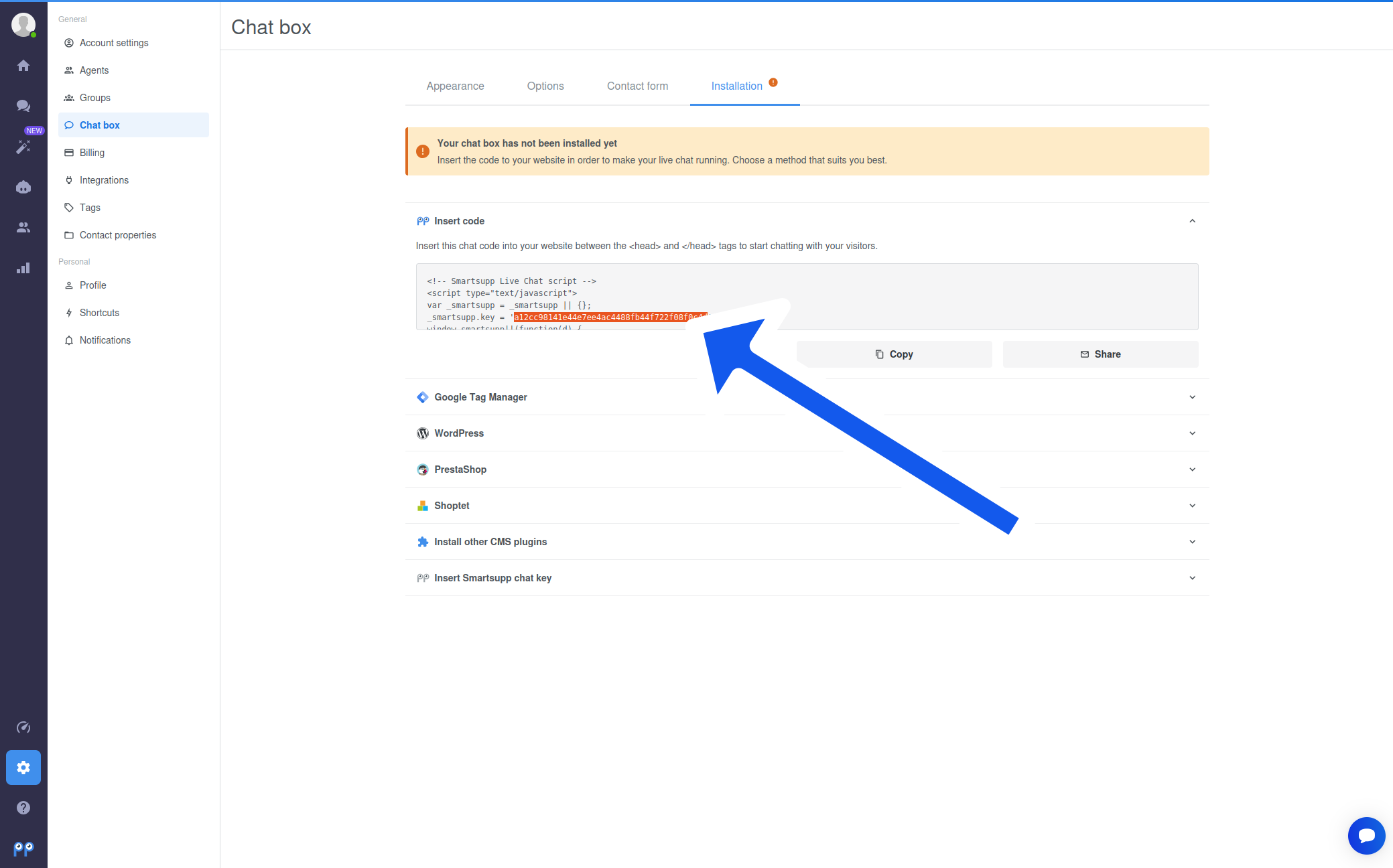
Task: Expand Install other CMS plugins section
Action: coord(1192,542)
